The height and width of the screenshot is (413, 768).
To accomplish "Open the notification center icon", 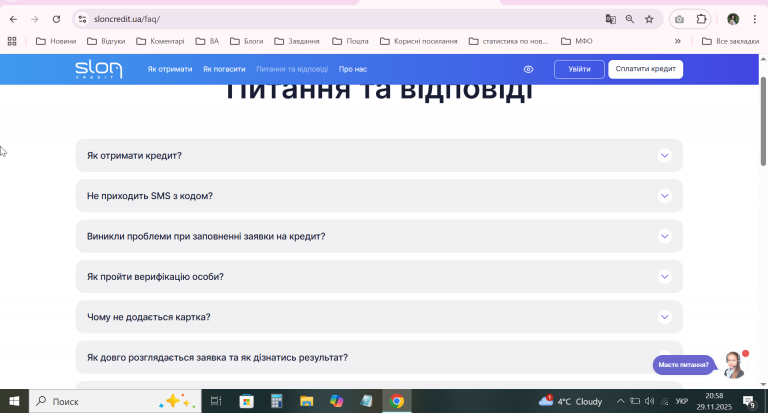I will (x=749, y=402).
